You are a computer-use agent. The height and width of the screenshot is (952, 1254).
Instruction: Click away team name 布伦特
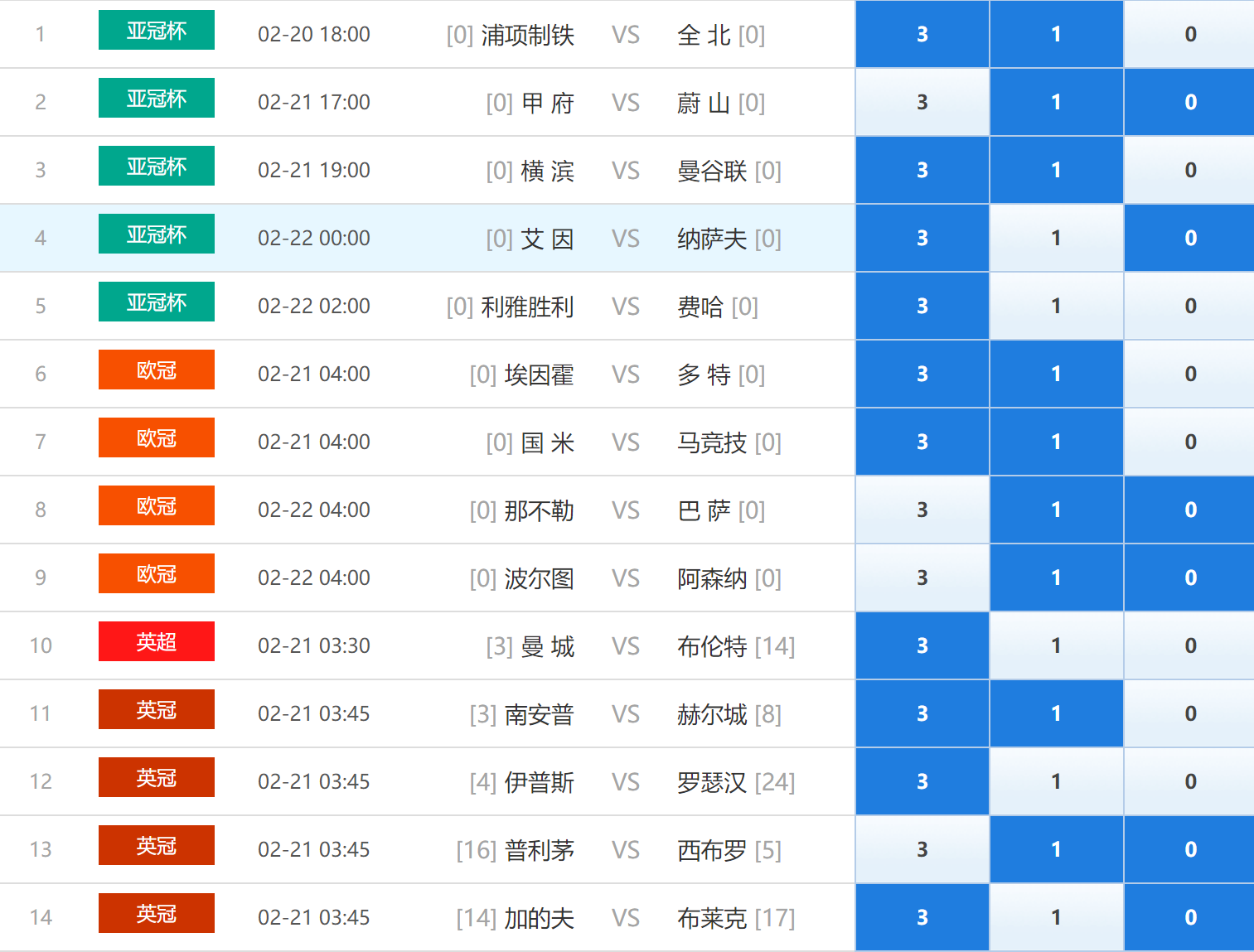coord(712,646)
